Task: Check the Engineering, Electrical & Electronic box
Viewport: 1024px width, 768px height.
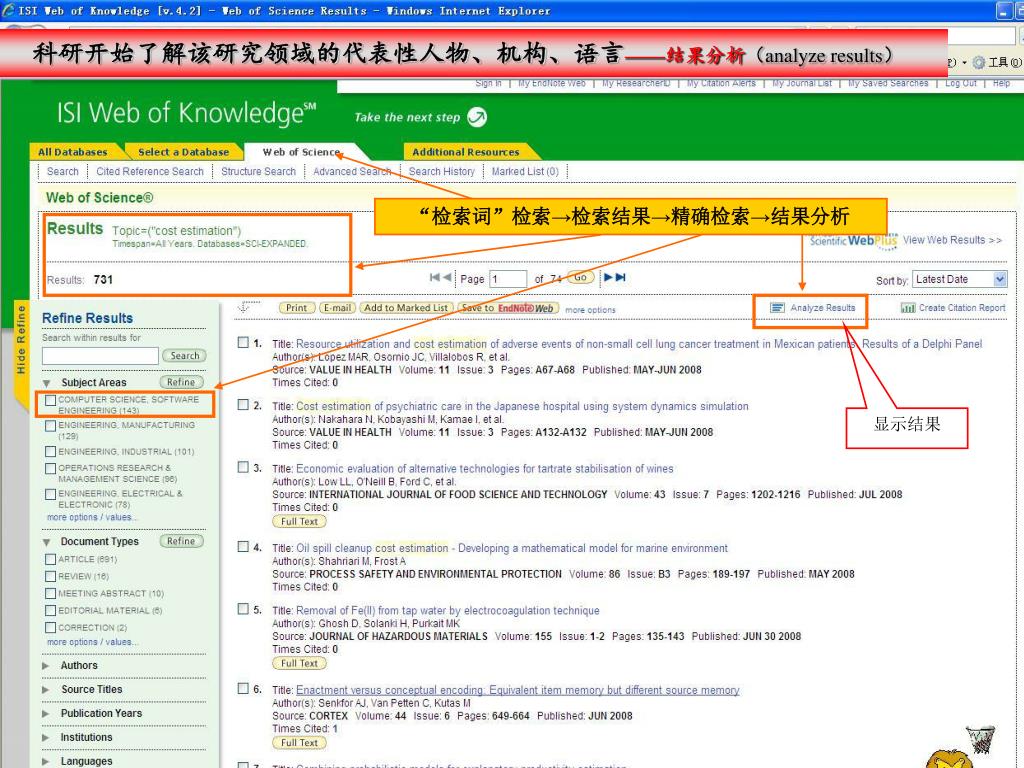Action: pyautogui.click(x=50, y=494)
